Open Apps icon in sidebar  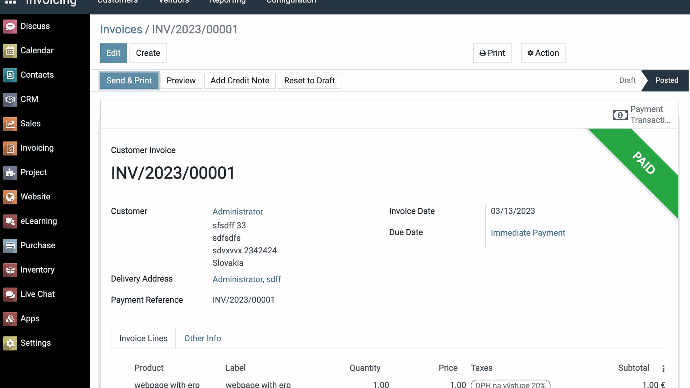coord(10,318)
